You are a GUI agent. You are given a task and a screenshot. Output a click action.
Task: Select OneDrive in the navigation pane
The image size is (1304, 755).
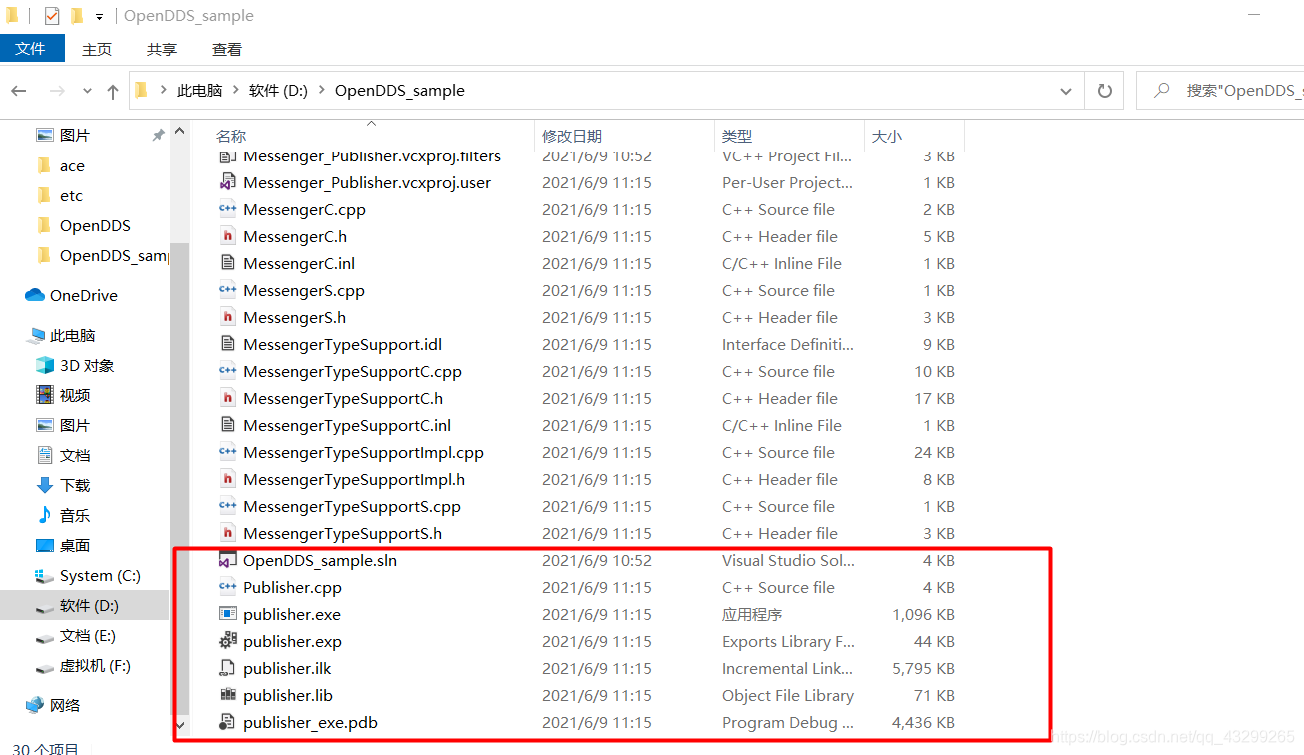click(x=84, y=295)
